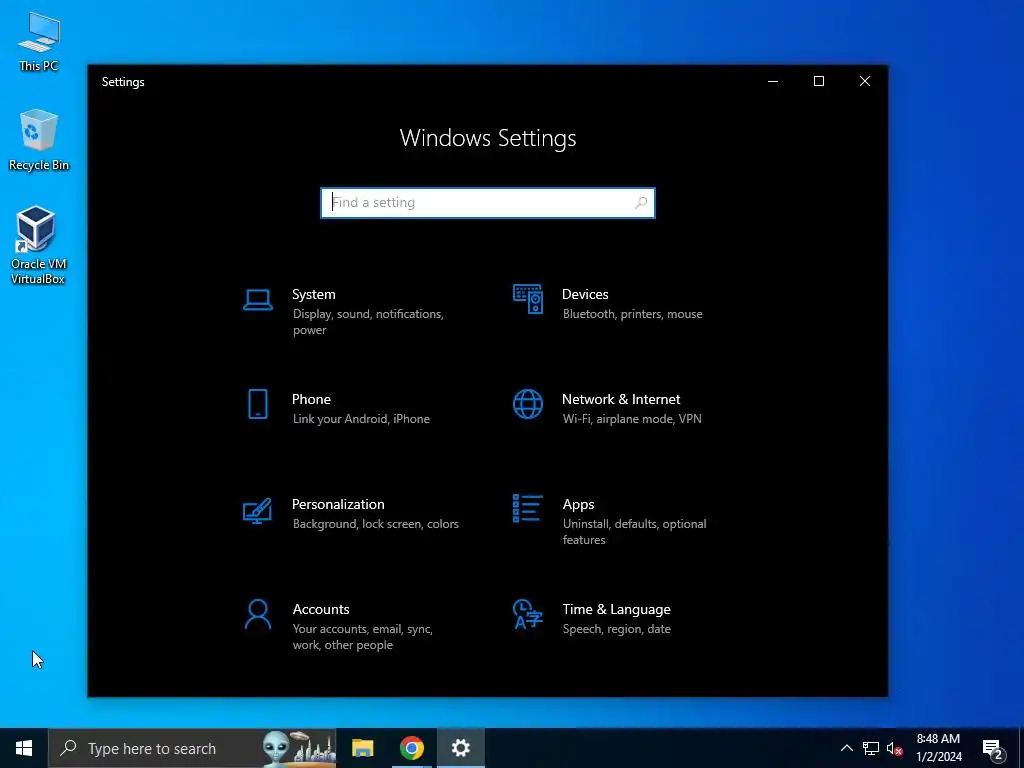1024x768 pixels.
Task: Open the Windows Start menu
Action: 24,748
